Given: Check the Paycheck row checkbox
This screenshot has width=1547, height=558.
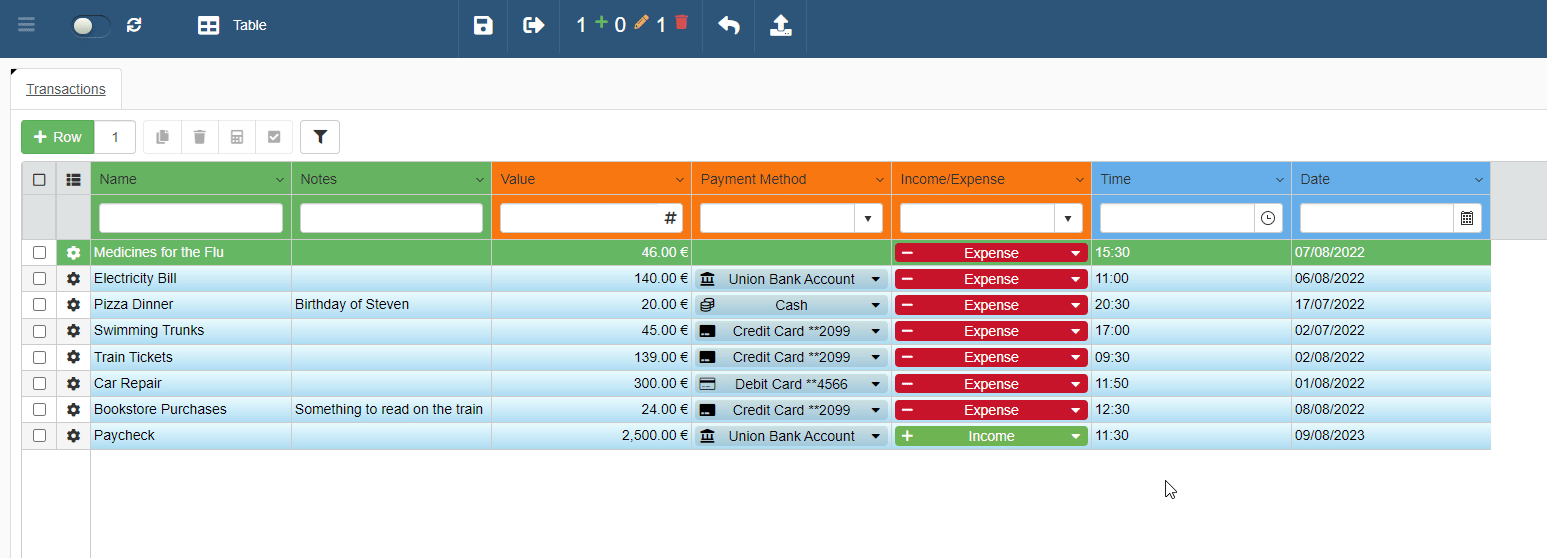Looking at the screenshot, I should click(39, 436).
